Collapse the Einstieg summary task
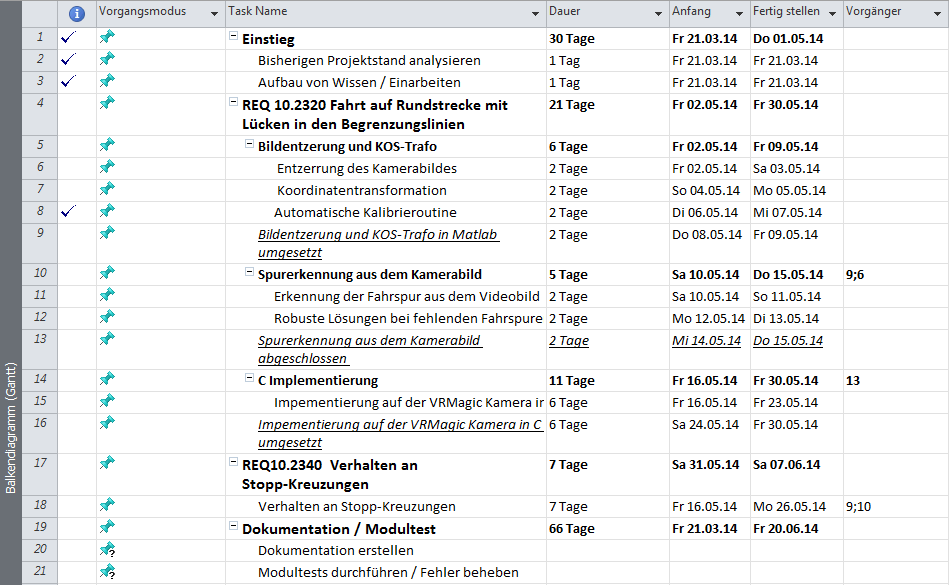The width and height of the screenshot is (949, 585). (233, 38)
